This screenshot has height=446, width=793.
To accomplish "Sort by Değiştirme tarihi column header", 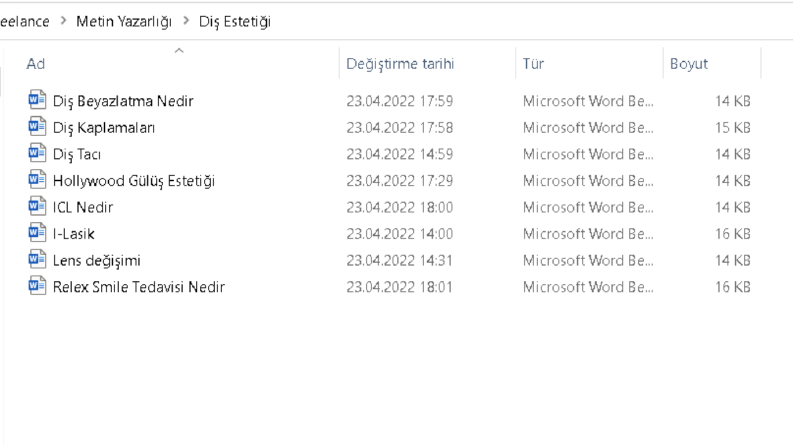I will click(x=400, y=64).
